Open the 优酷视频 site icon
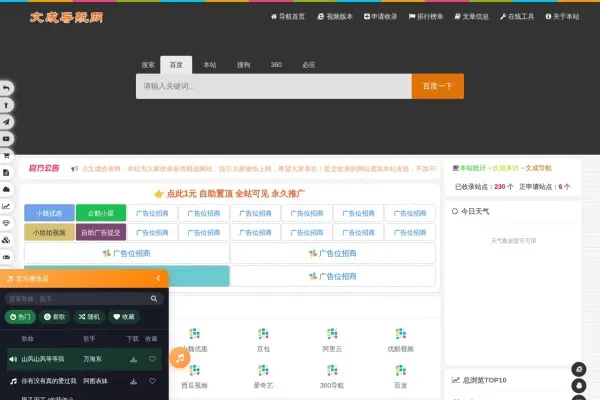 click(x=401, y=334)
